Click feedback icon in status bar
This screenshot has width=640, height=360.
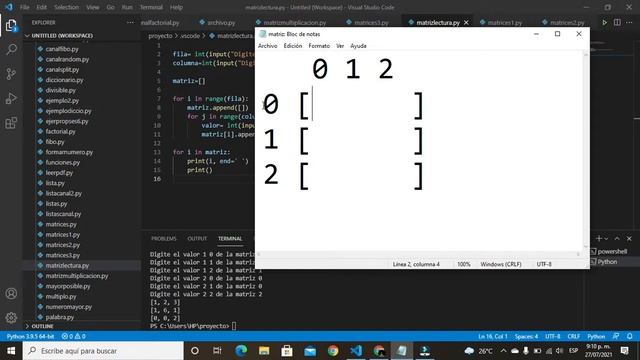point(616,336)
